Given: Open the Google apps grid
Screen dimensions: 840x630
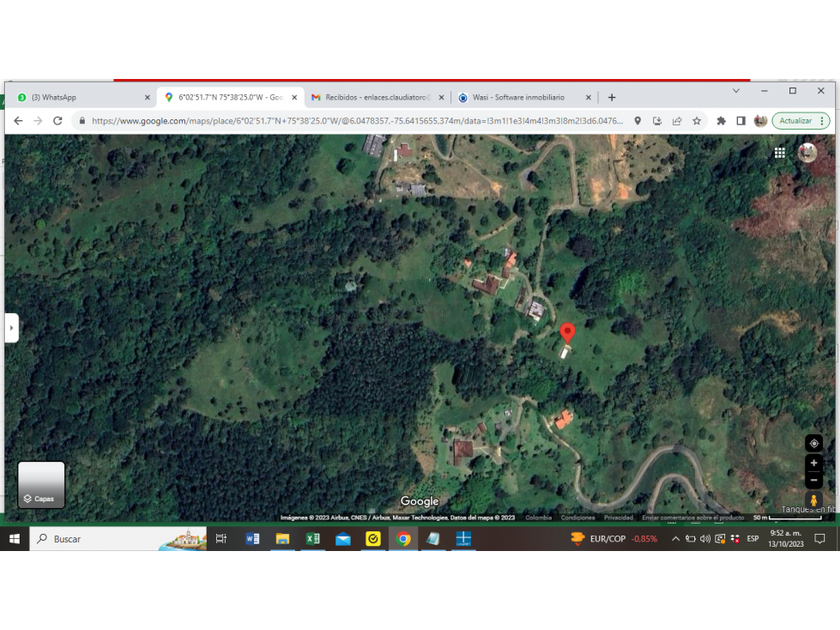Looking at the screenshot, I should pos(779,153).
